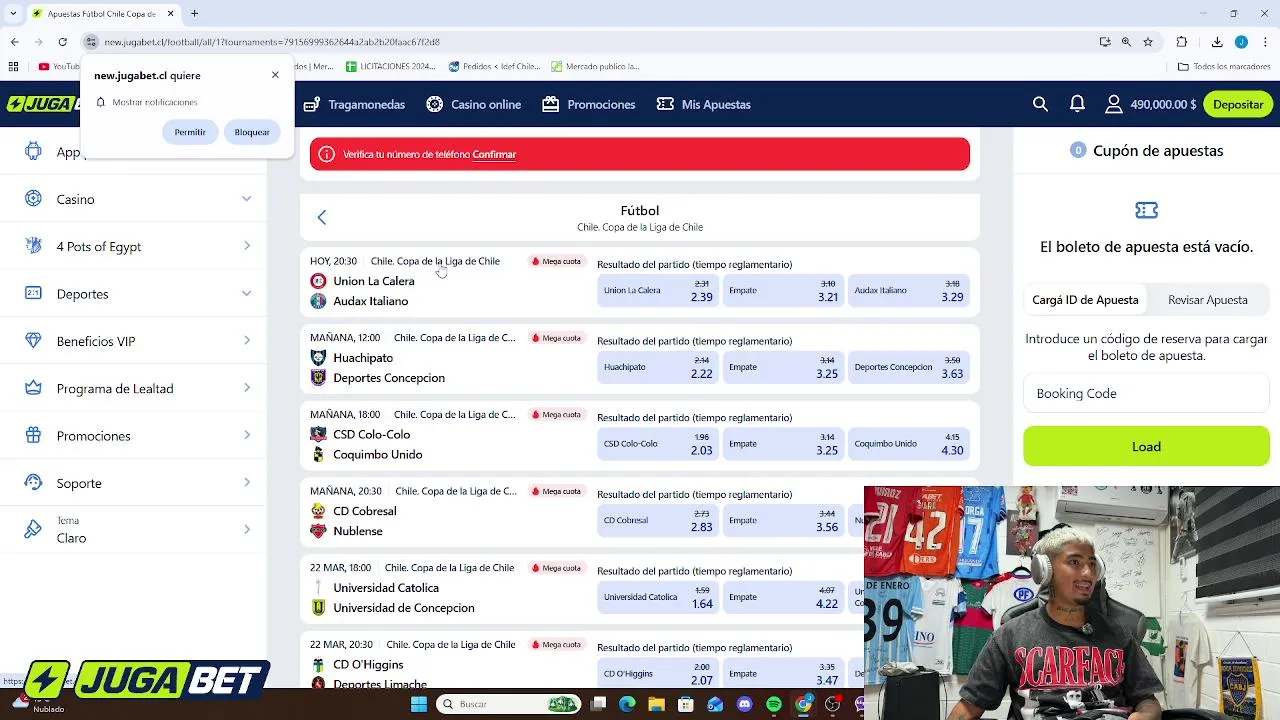Click the Casino chip icon in sidebar
The width and height of the screenshot is (1280, 720).
tap(34, 199)
